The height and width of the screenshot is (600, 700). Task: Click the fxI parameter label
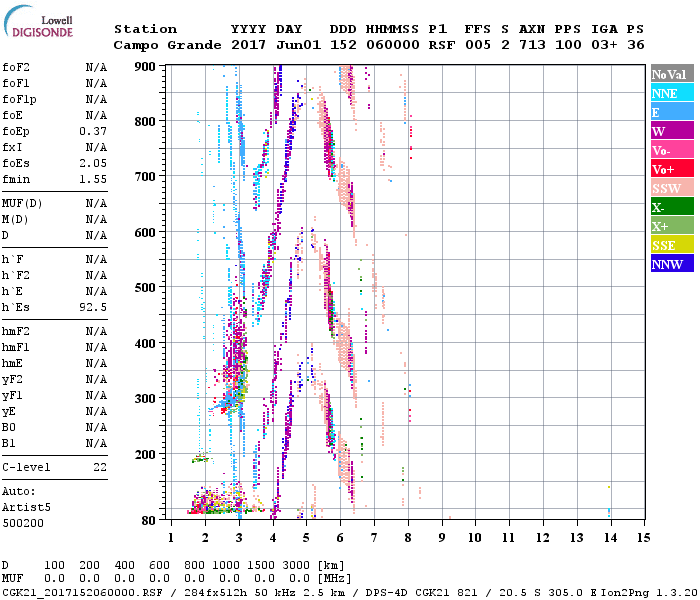click(12, 147)
